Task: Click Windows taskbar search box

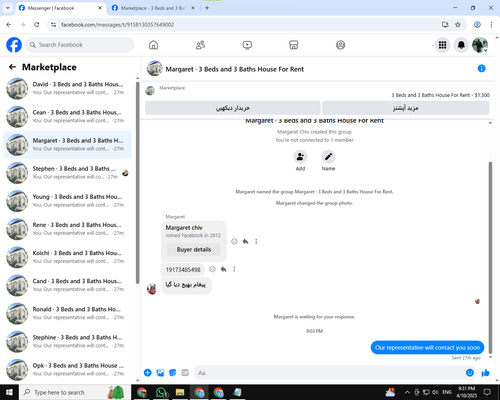Action: tap(75, 392)
